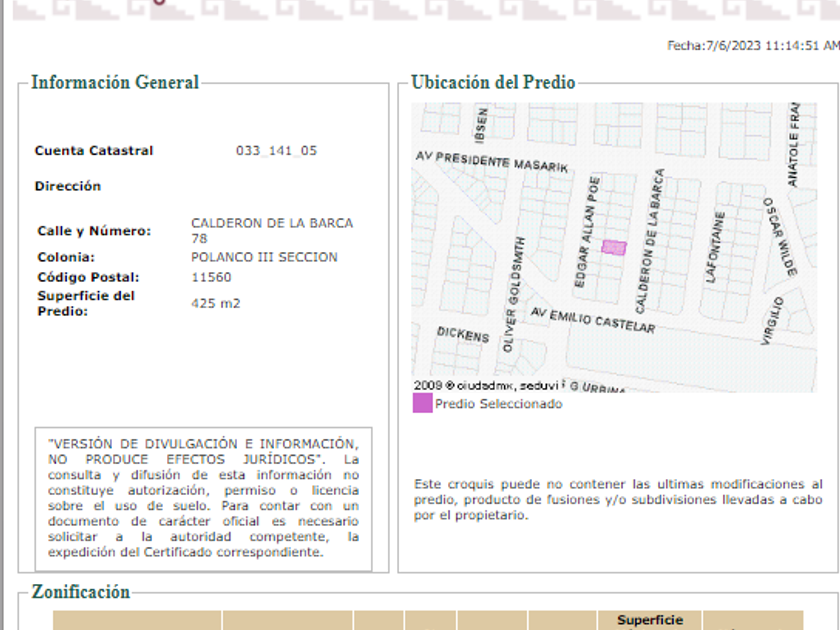Click the Información General section heading

coord(115,83)
